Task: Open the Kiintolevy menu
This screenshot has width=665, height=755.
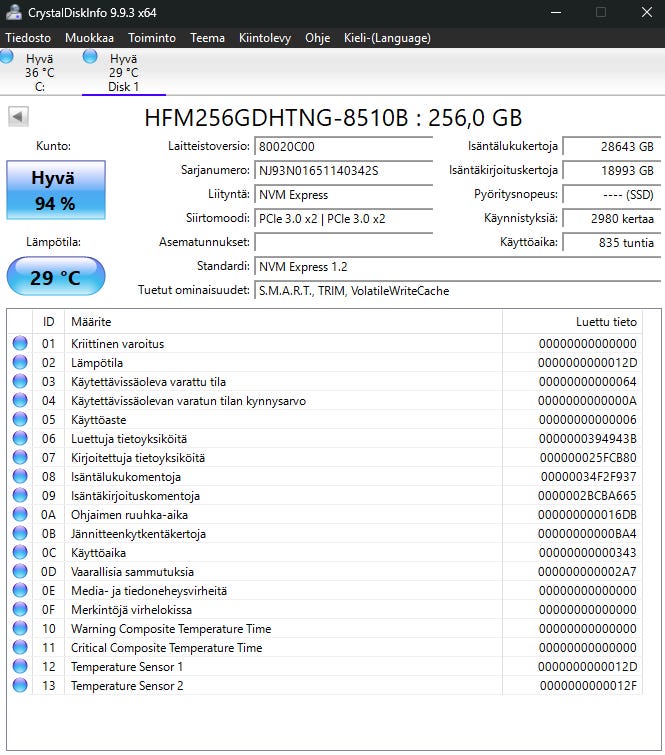Action: pyautogui.click(x=265, y=38)
